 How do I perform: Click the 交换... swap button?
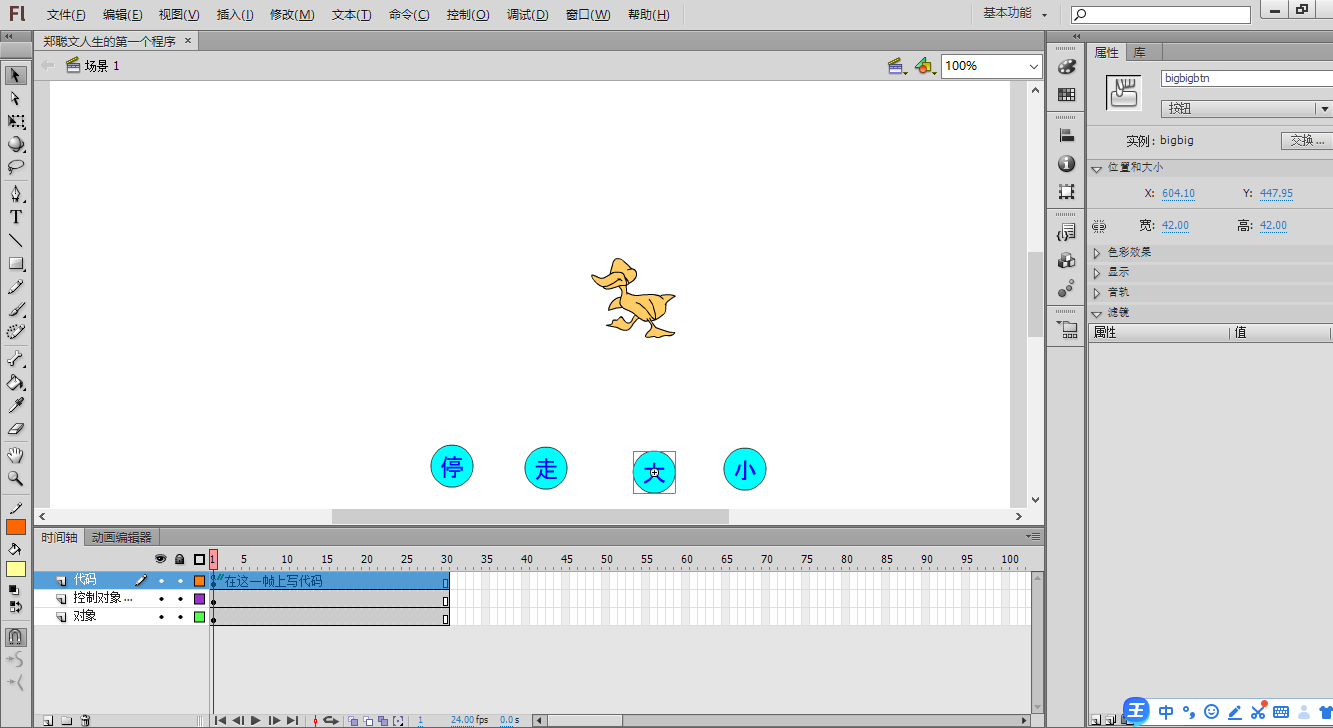(x=1306, y=141)
